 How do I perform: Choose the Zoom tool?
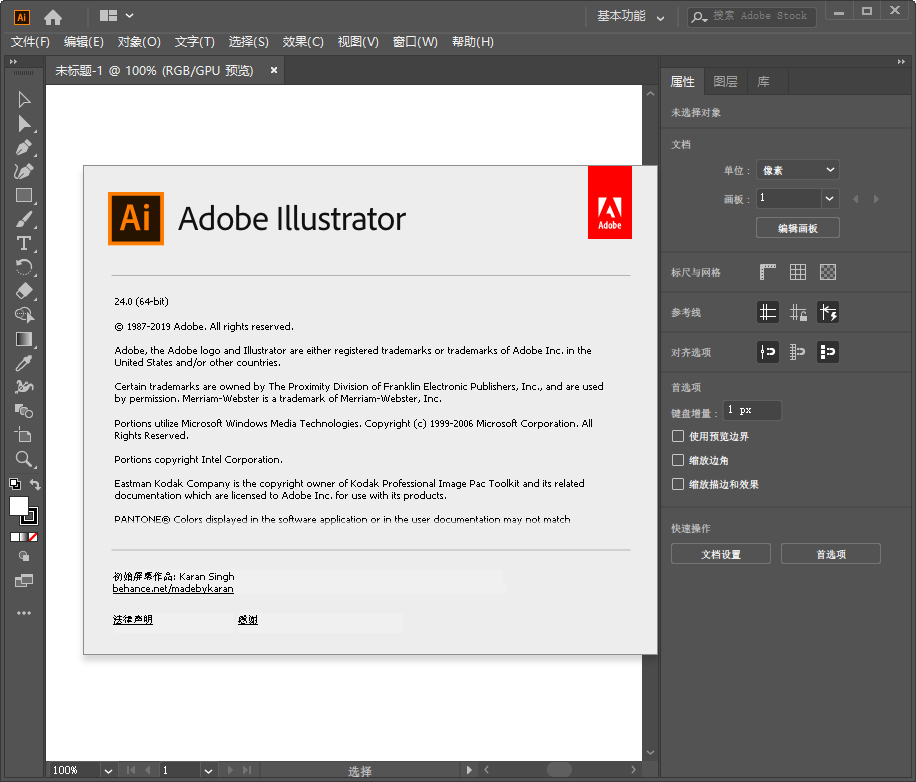(x=24, y=459)
